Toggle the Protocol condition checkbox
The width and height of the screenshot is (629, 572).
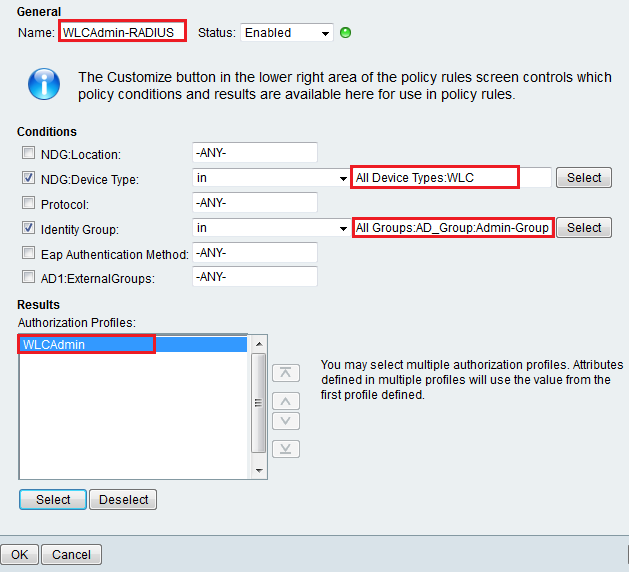coord(29,204)
